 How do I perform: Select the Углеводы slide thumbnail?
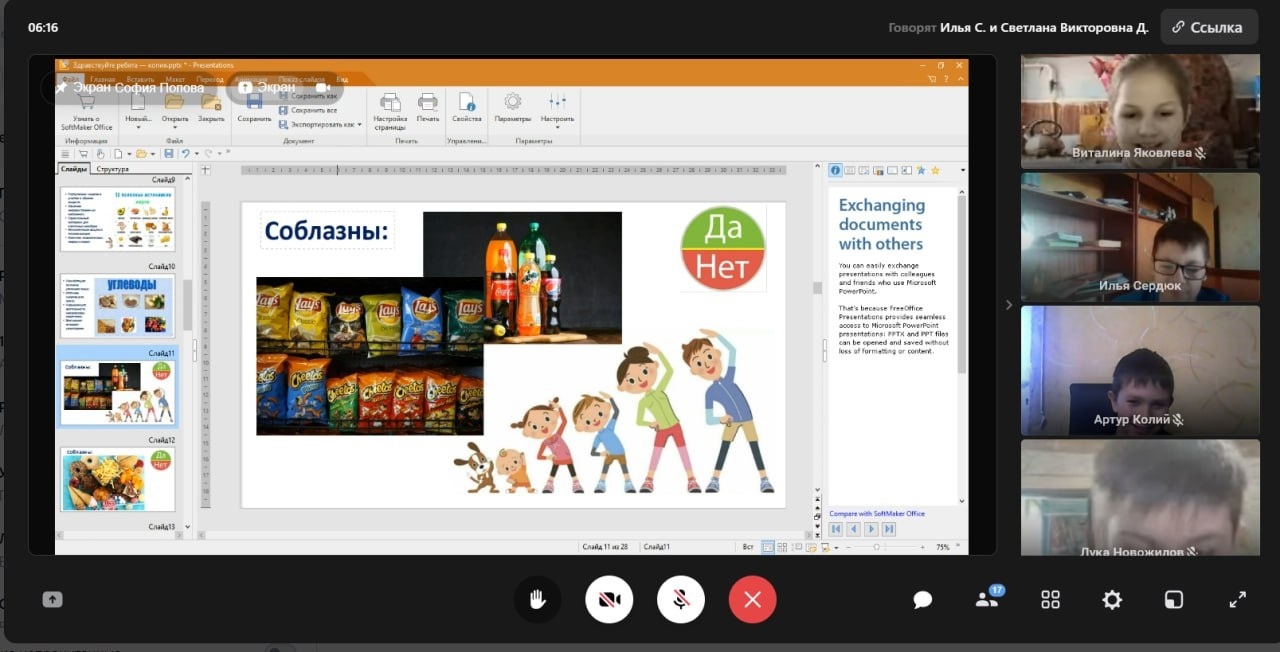[117, 307]
